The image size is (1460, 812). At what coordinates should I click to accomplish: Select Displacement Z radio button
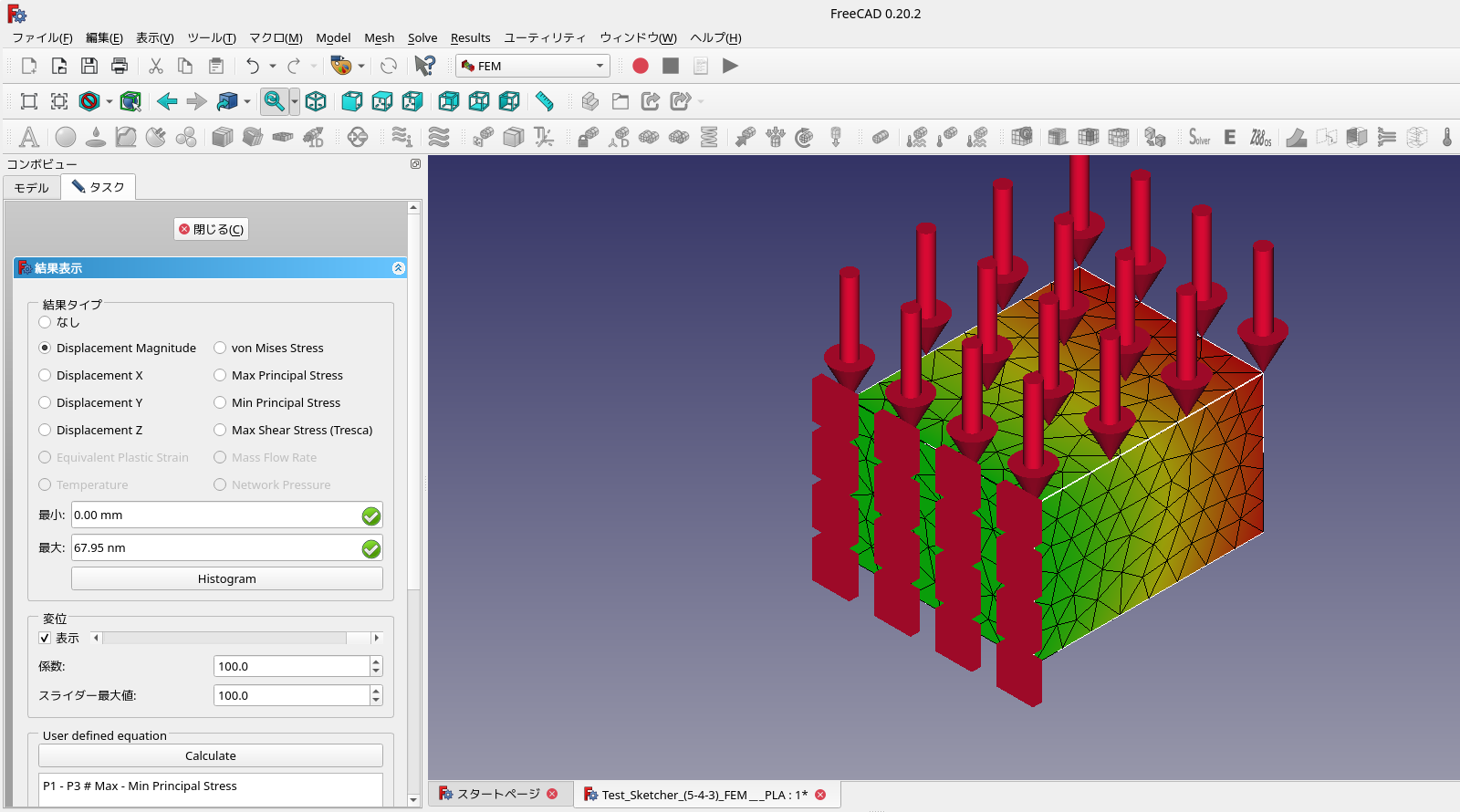coord(45,430)
